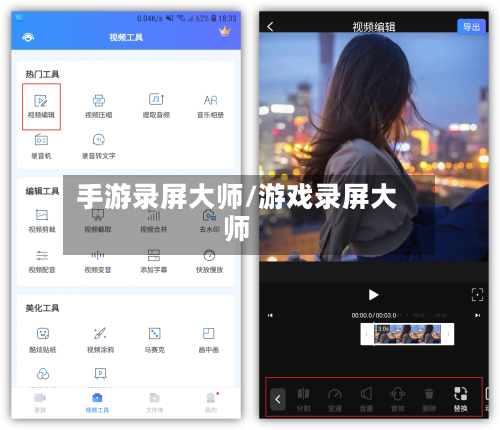This screenshot has width=500, height=430.
Task: Collapse the editor toolbar with the back chevron
Action: (x=278, y=399)
